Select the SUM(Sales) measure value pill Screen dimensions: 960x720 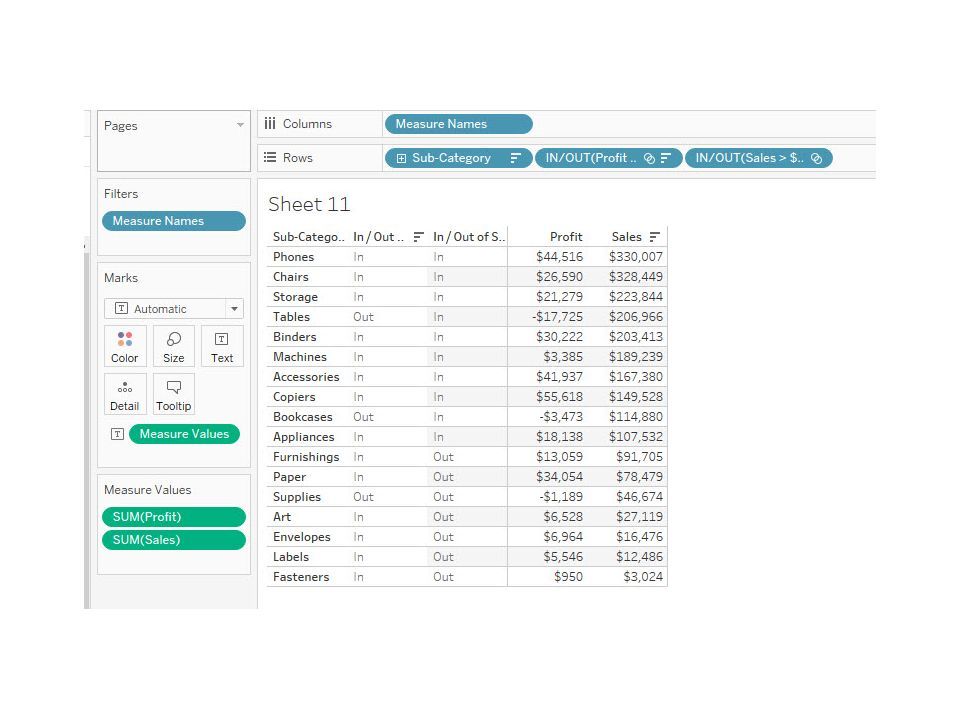pos(174,540)
